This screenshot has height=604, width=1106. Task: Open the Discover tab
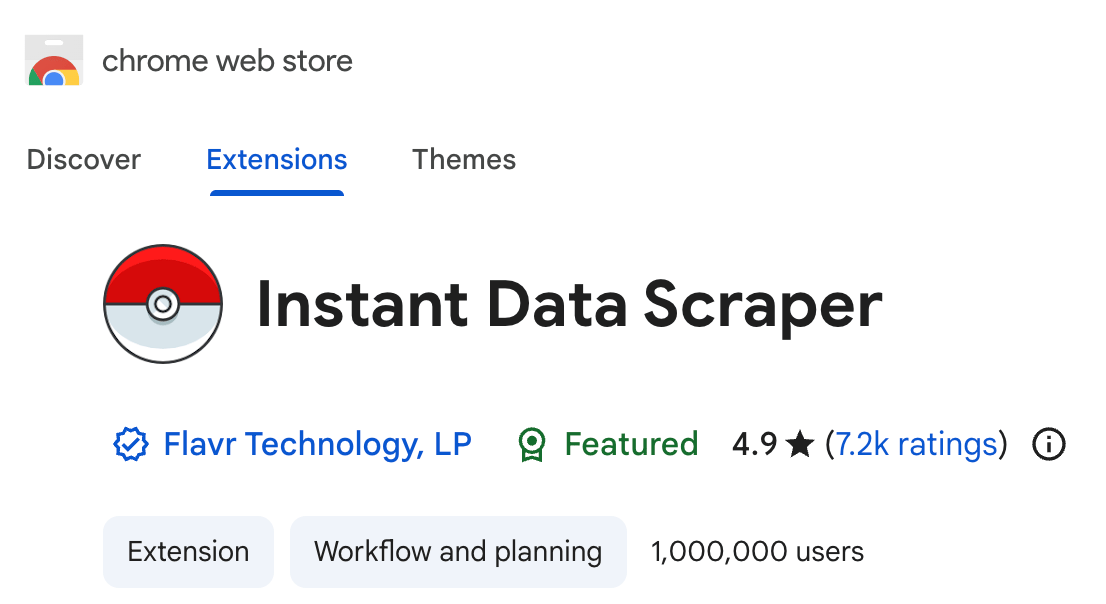coord(84,159)
